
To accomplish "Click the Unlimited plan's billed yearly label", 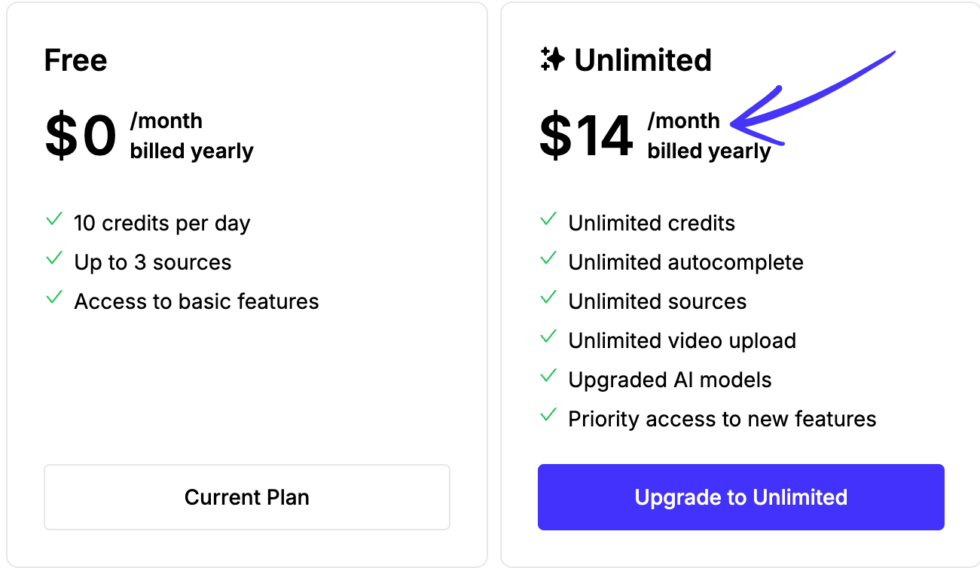I will point(709,152).
